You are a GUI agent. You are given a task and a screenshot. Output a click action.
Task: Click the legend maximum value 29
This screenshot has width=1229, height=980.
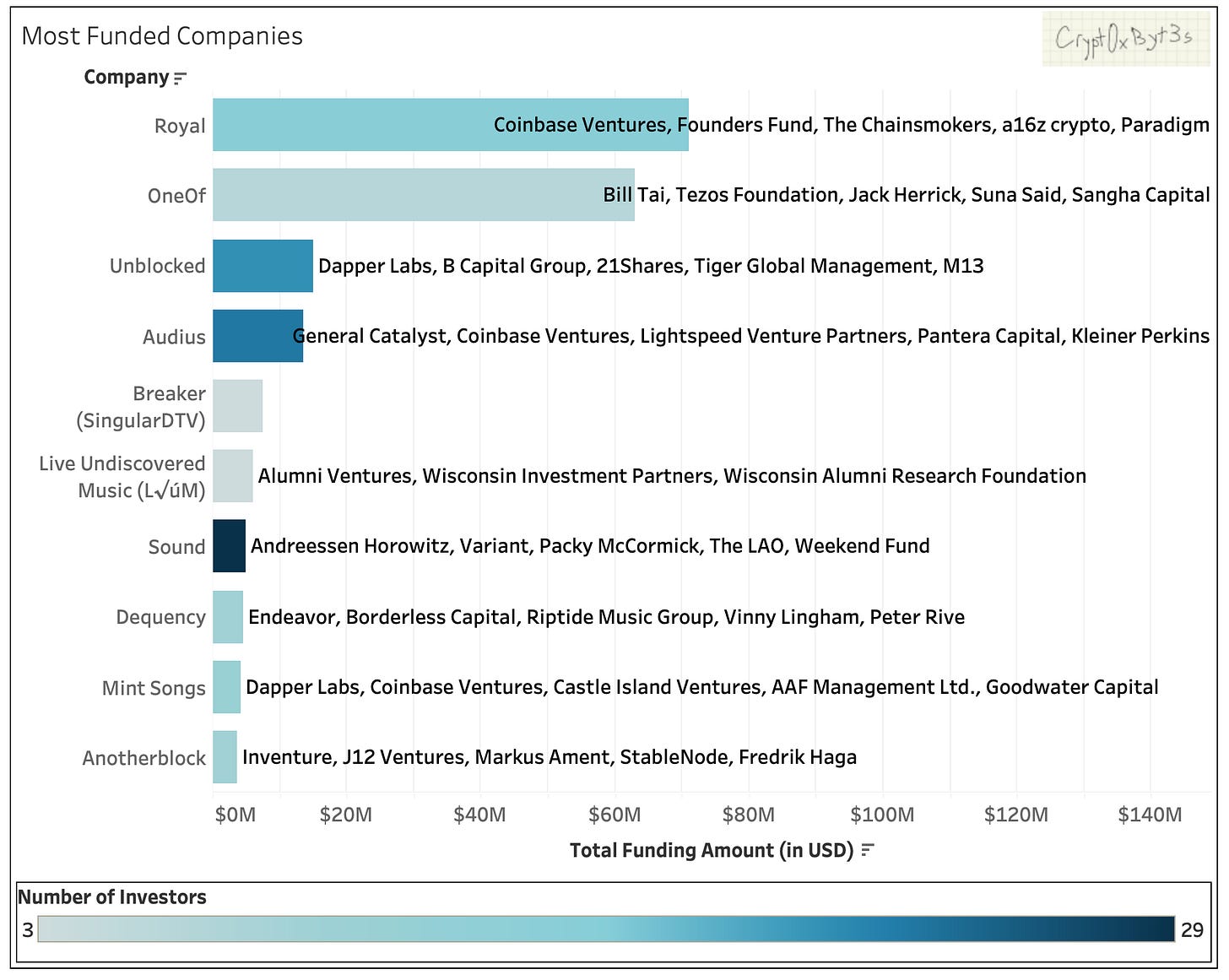[x=1192, y=930]
